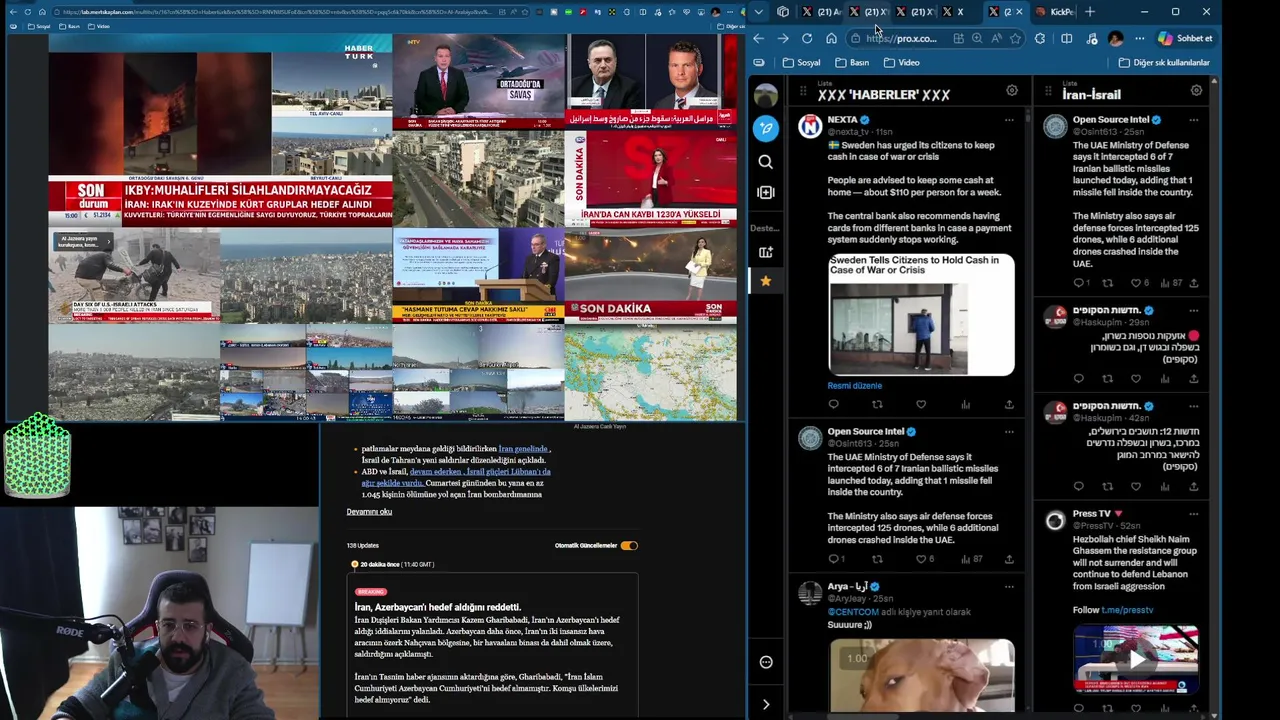Open Resmi düzenle link under NEXTA image
This screenshot has height=720, width=1280.
854,385
